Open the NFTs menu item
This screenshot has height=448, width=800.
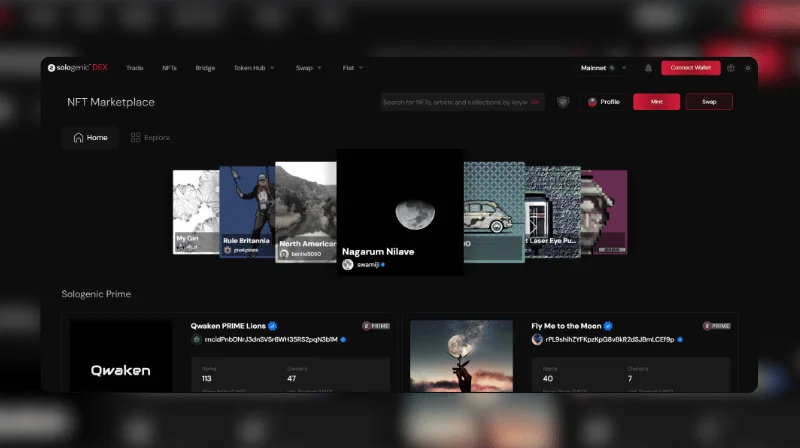click(169, 68)
